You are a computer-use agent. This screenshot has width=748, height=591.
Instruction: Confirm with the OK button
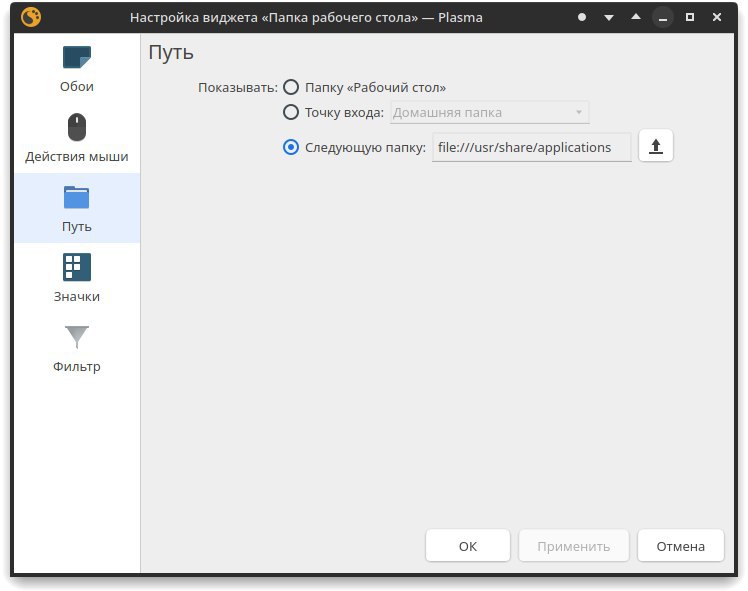click(468, 546)
